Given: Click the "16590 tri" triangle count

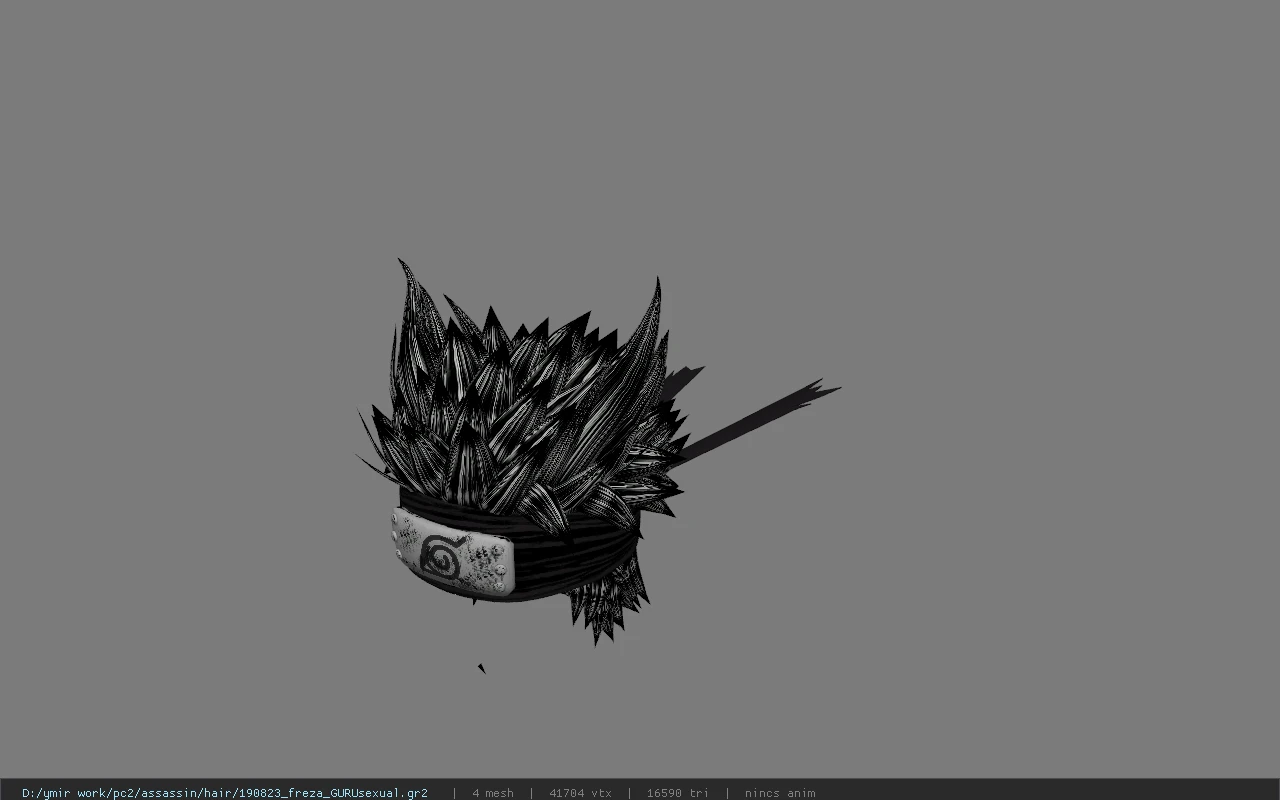Looking at the screenshot, I should [678, 793].
